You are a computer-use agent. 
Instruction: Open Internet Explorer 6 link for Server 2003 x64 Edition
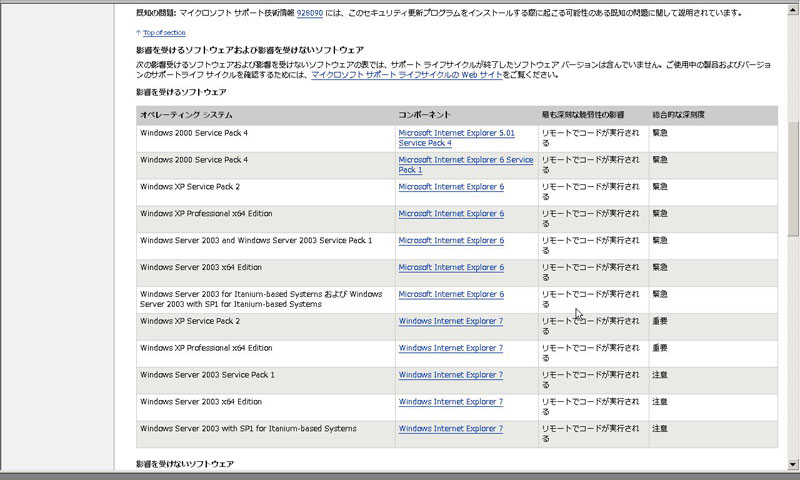click(x=451, y=268)
